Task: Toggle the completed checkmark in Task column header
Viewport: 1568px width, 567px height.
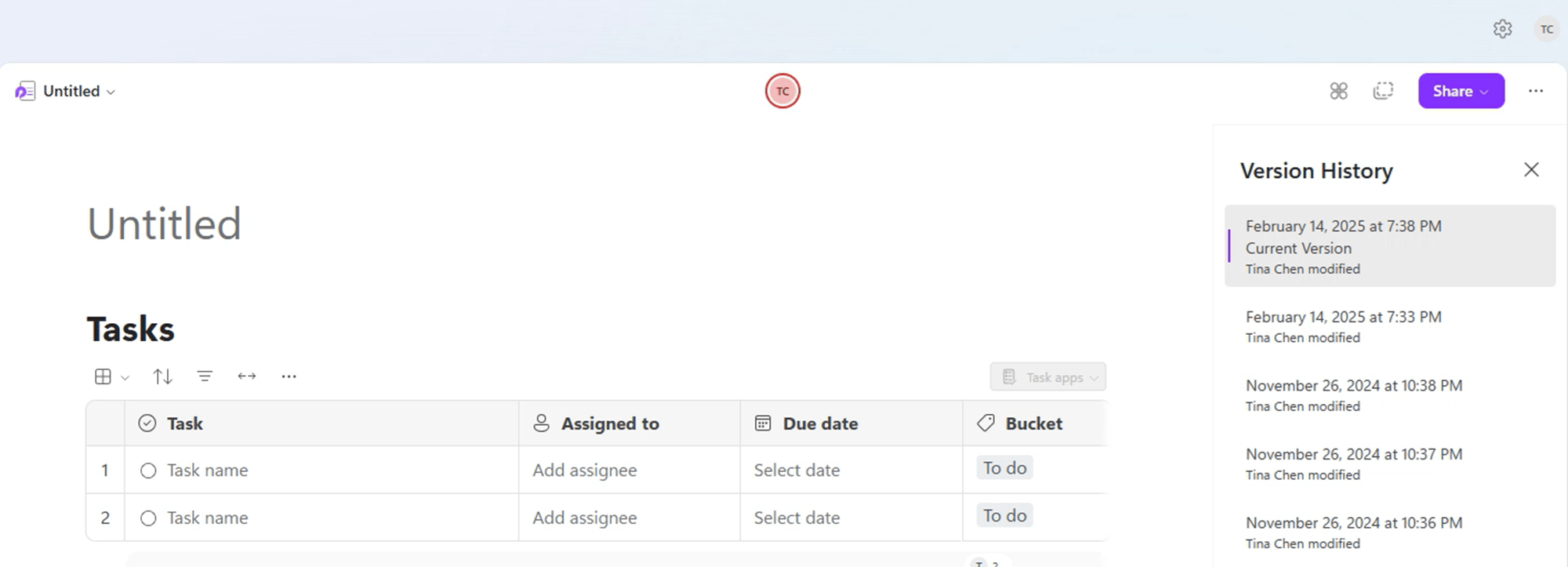Action: pos(146,423)
